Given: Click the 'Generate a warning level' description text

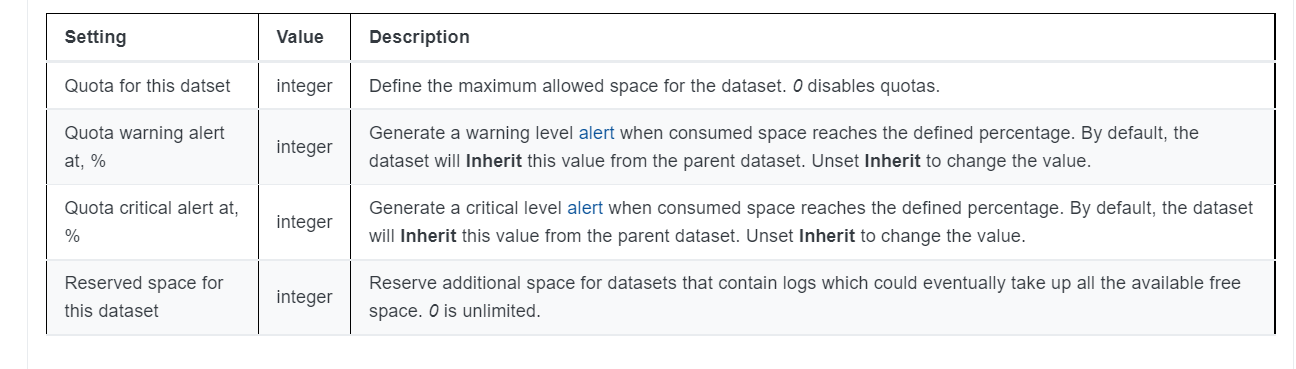Looking at the screenshot, I should (x=783, y=147).
